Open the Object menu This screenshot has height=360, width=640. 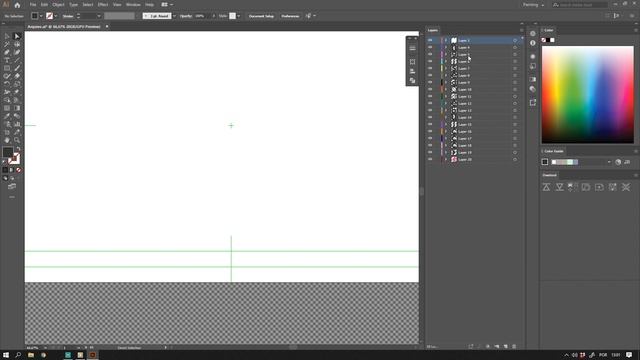58,4
